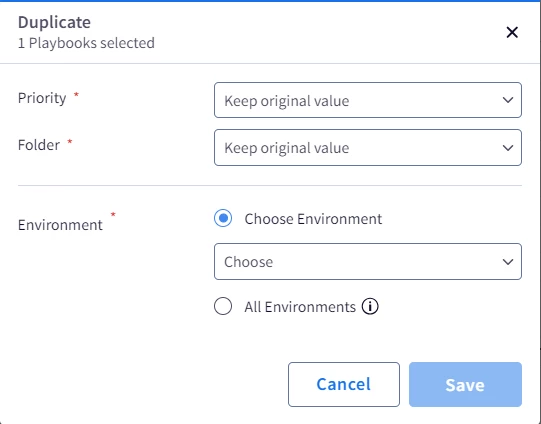Select the Choose Environment radio button

coord(223,218)
